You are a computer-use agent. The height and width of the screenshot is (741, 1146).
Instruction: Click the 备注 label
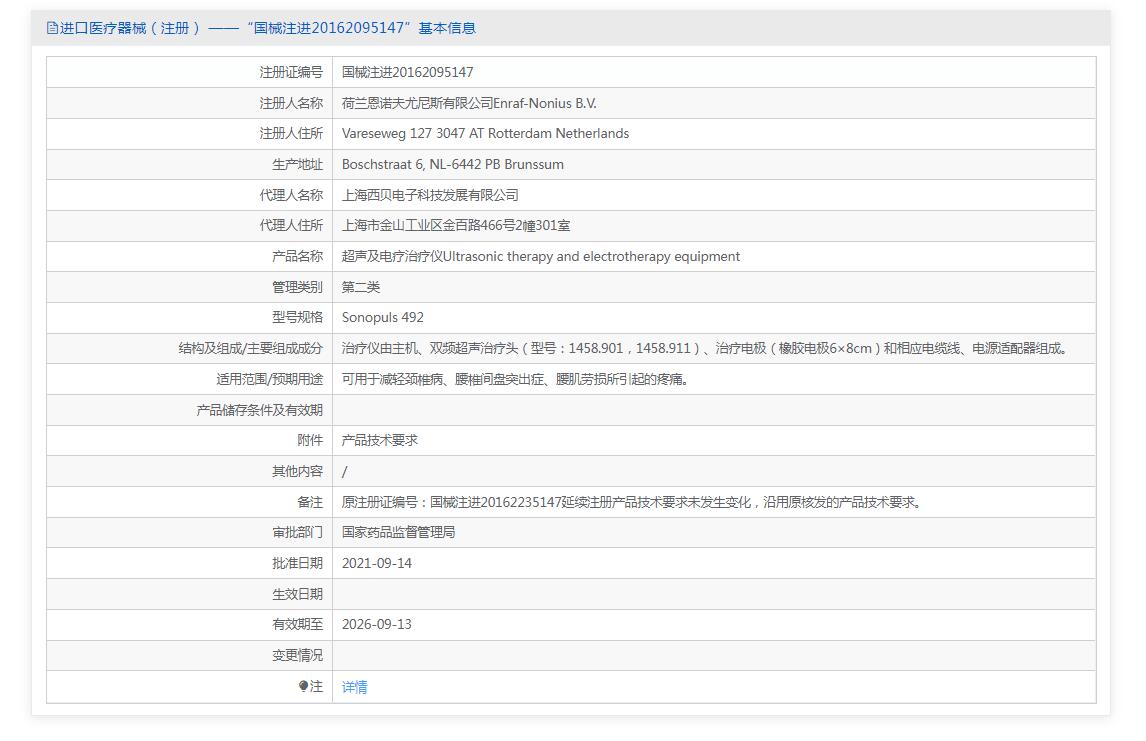pyautogui.click(x=310, y=502)
